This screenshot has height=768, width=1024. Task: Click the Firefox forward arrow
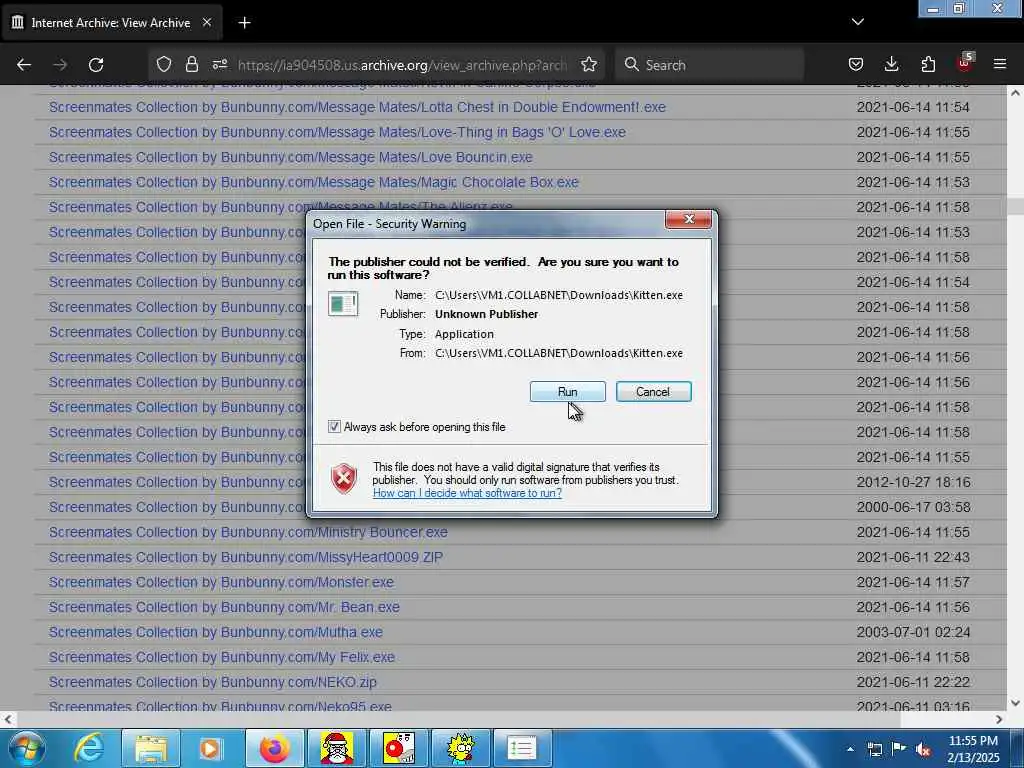click(60, 65)
